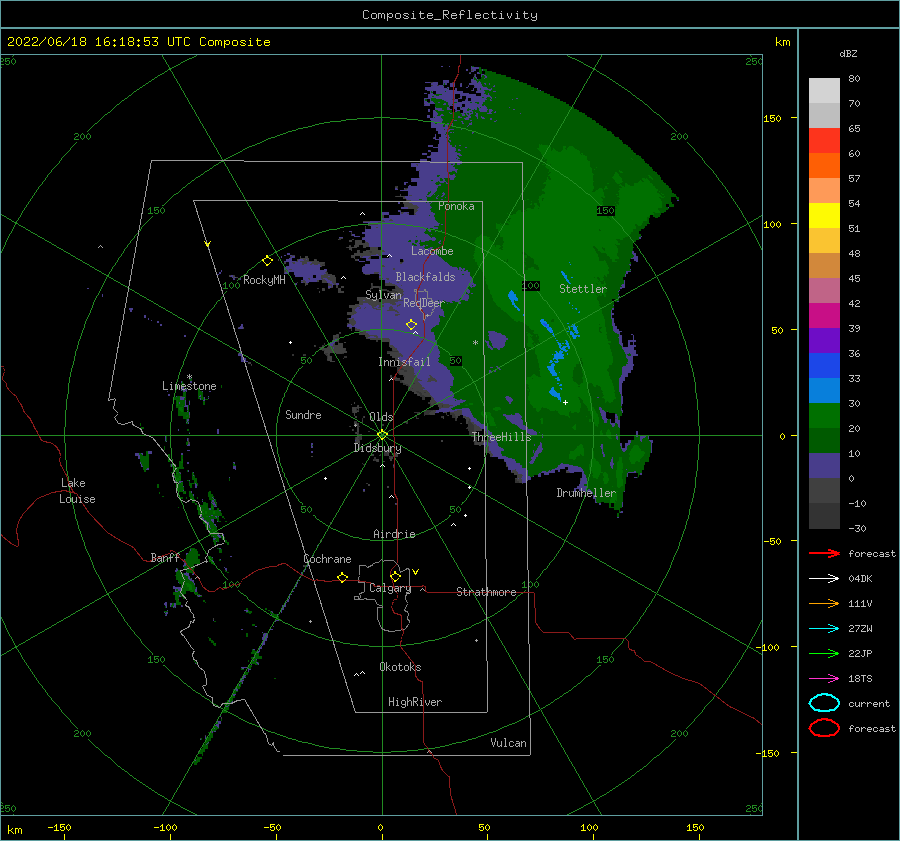Click the Cochrane city label
The height and width of the screenshot is (841, 900).
327,559
